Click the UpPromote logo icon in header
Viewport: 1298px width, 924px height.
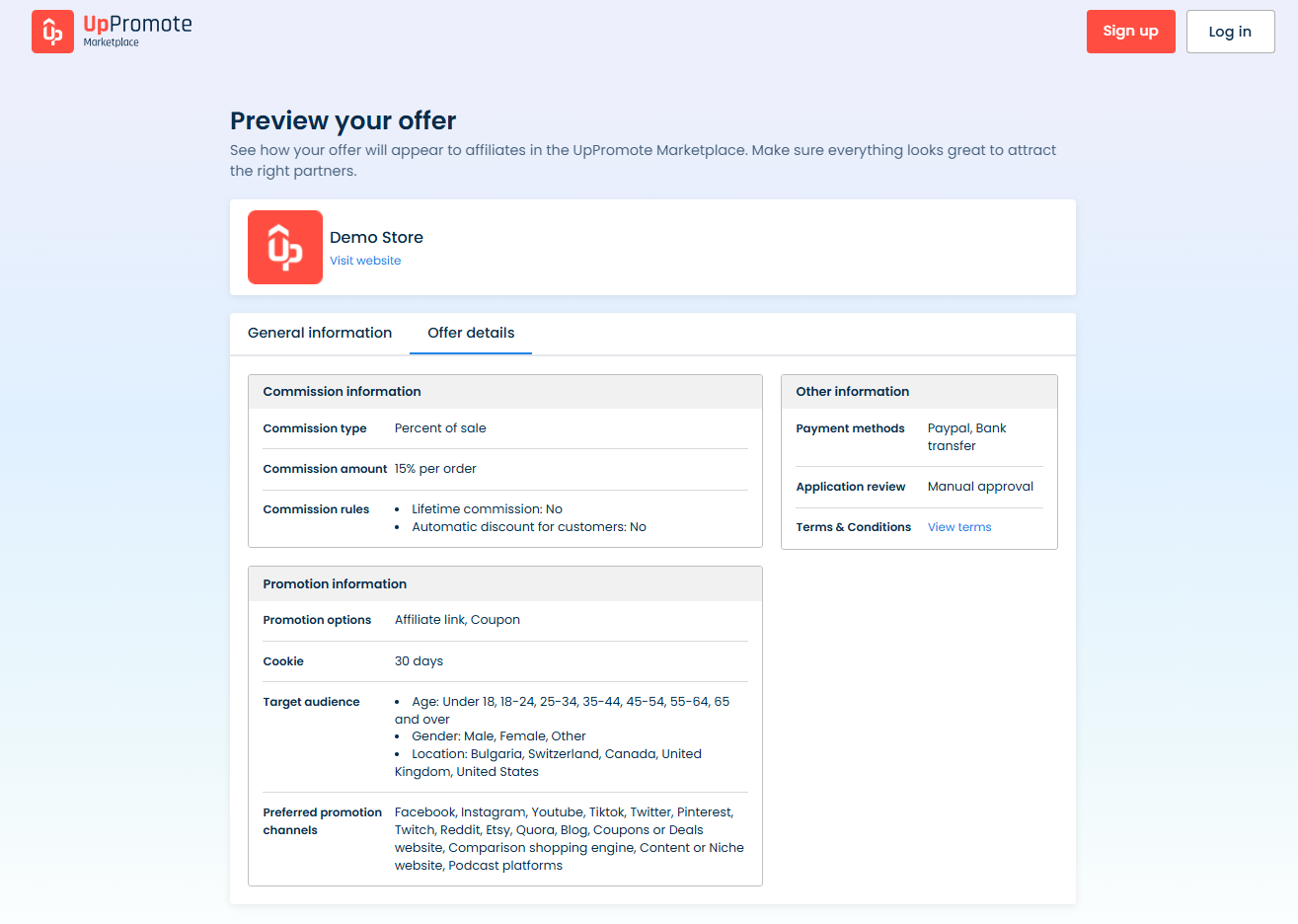pyautogui.click(x=52, y=32)
